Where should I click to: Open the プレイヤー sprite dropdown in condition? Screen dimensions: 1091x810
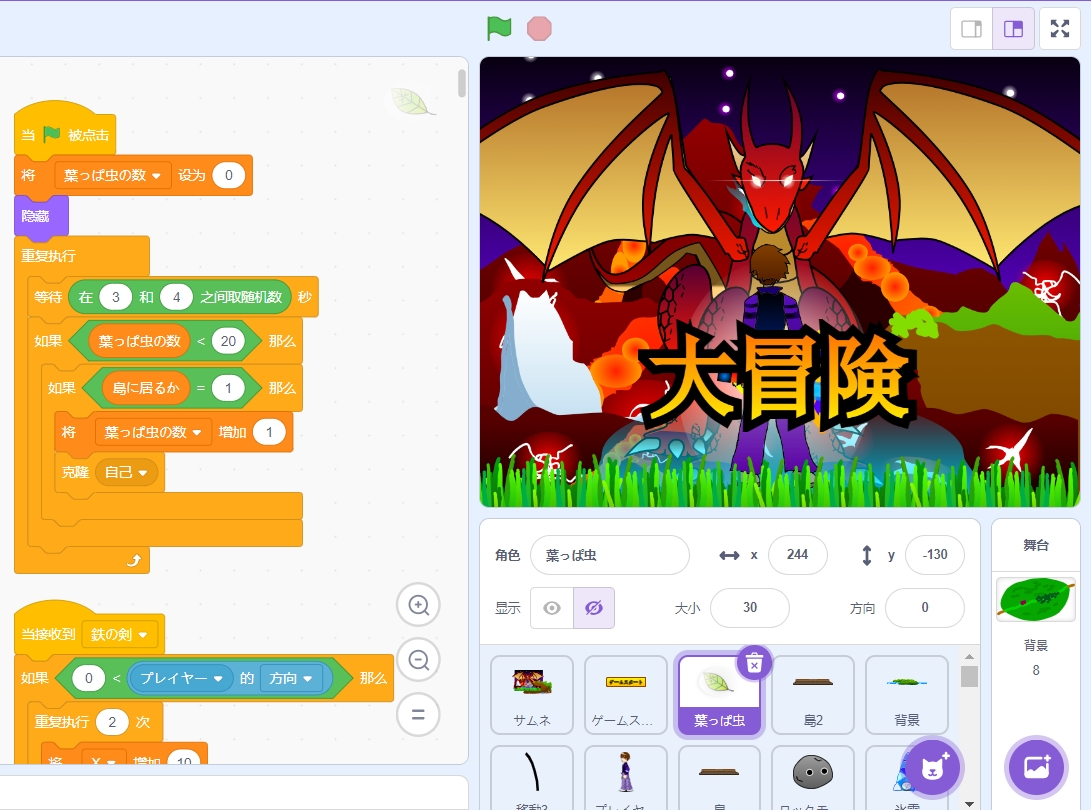[x=180, y=678]
